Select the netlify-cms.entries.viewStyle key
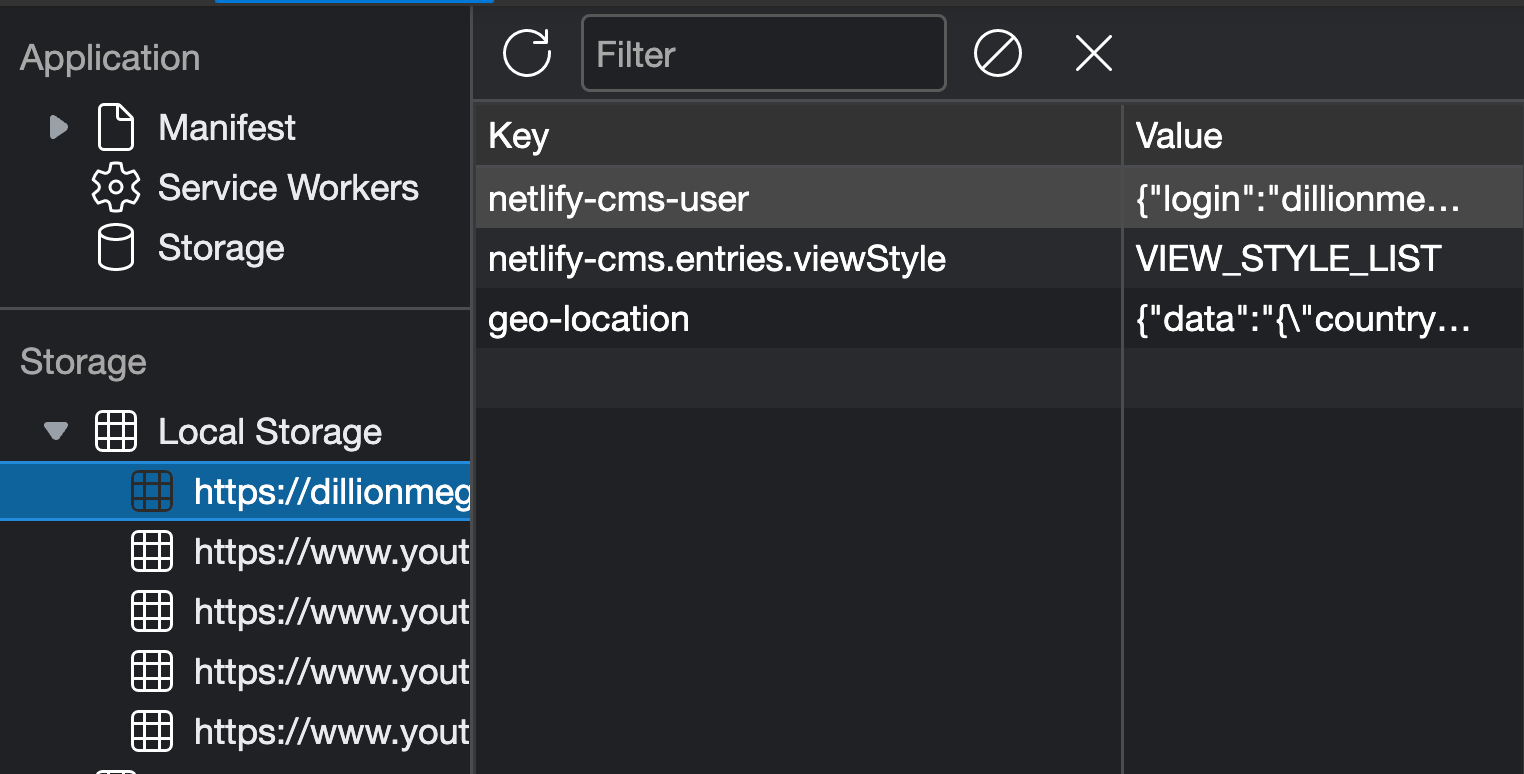1524x774 pixels. pos(717,259)
